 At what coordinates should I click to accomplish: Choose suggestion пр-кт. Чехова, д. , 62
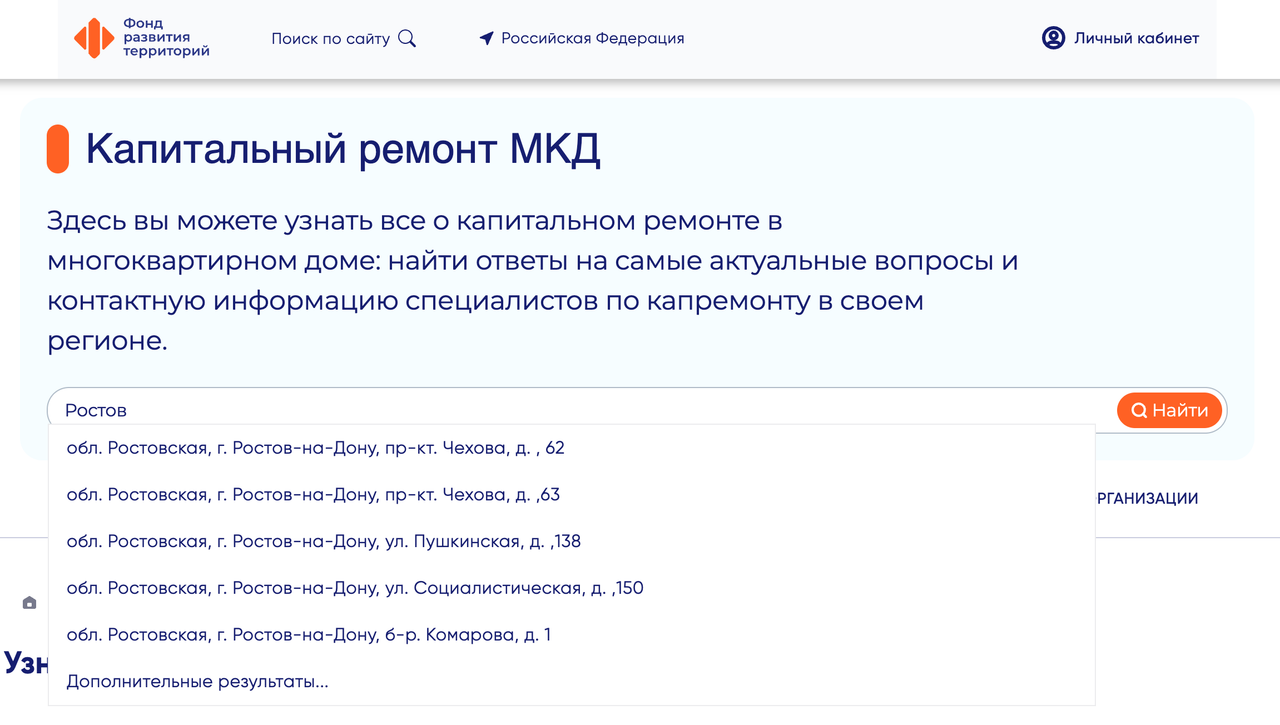tap(572, 448)
